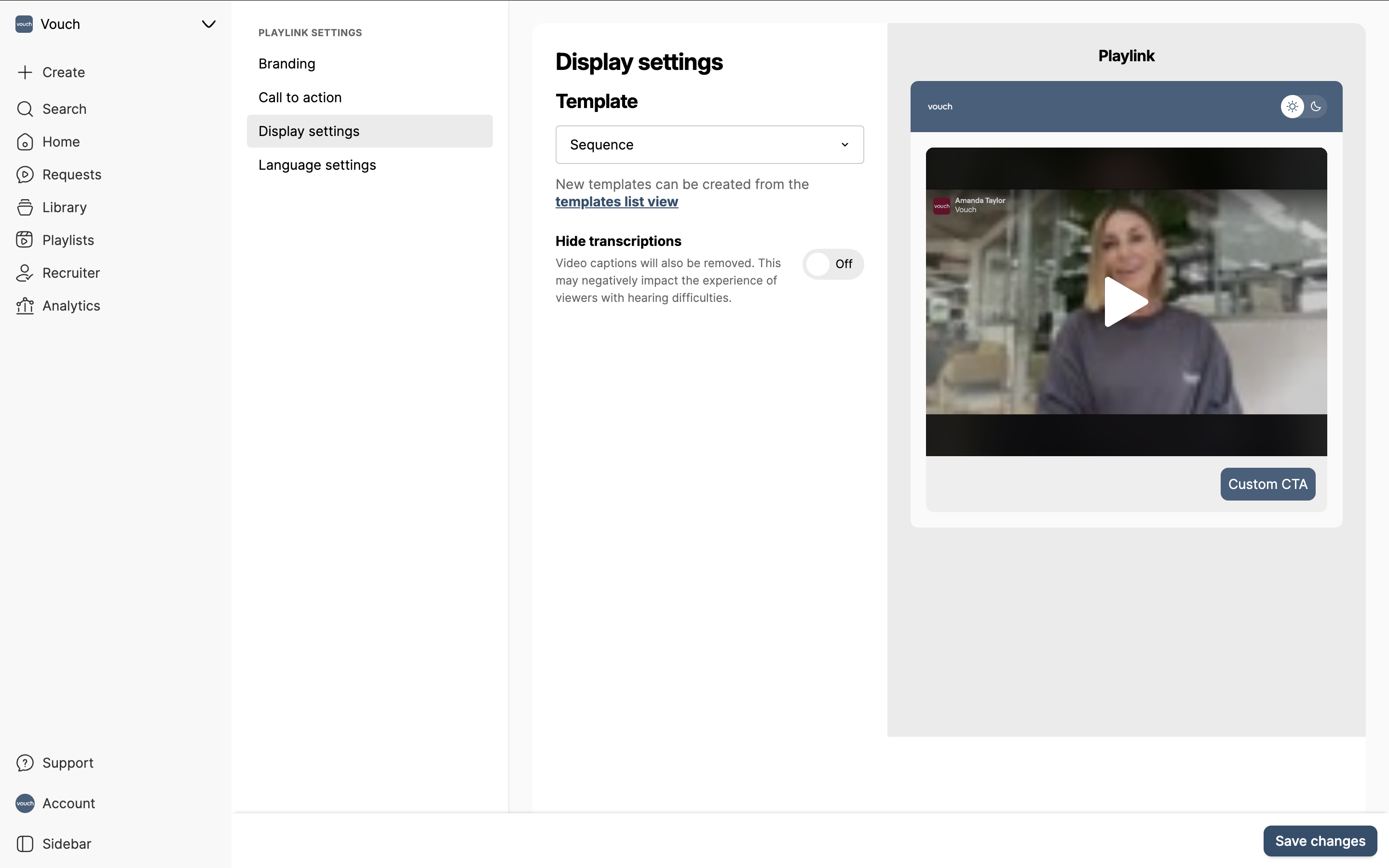Viewport: 1389px width, 868px height.
Task: Open Search label in the sidebar
Action: tap(64, 109)
